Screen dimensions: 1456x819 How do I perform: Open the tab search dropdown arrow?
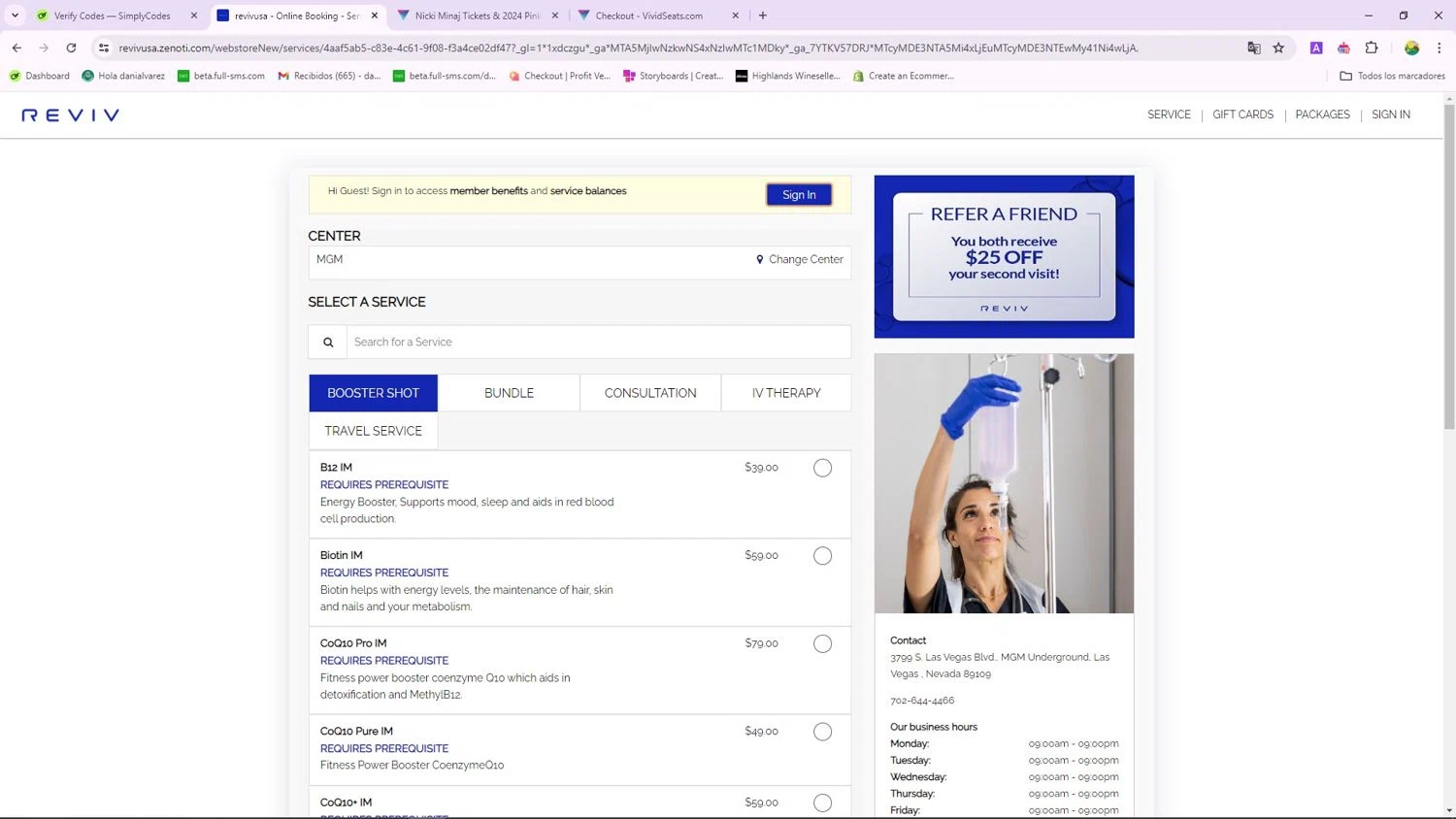point(15,16)
